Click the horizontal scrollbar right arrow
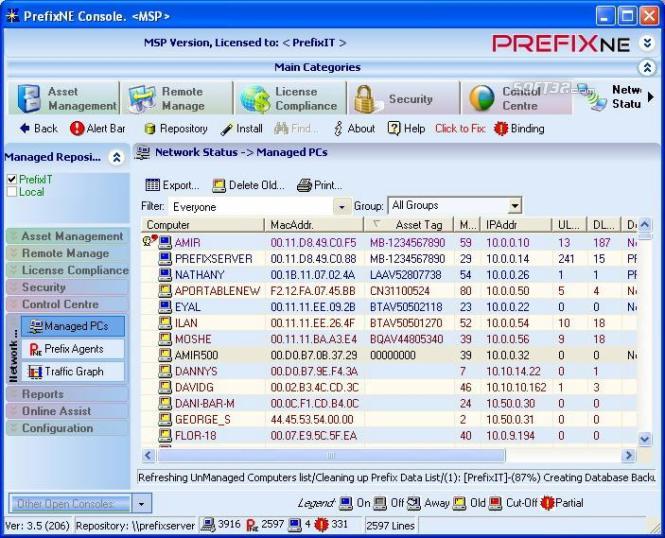The width and height of the screenshot is (665, 538). [x=628, y=456]
